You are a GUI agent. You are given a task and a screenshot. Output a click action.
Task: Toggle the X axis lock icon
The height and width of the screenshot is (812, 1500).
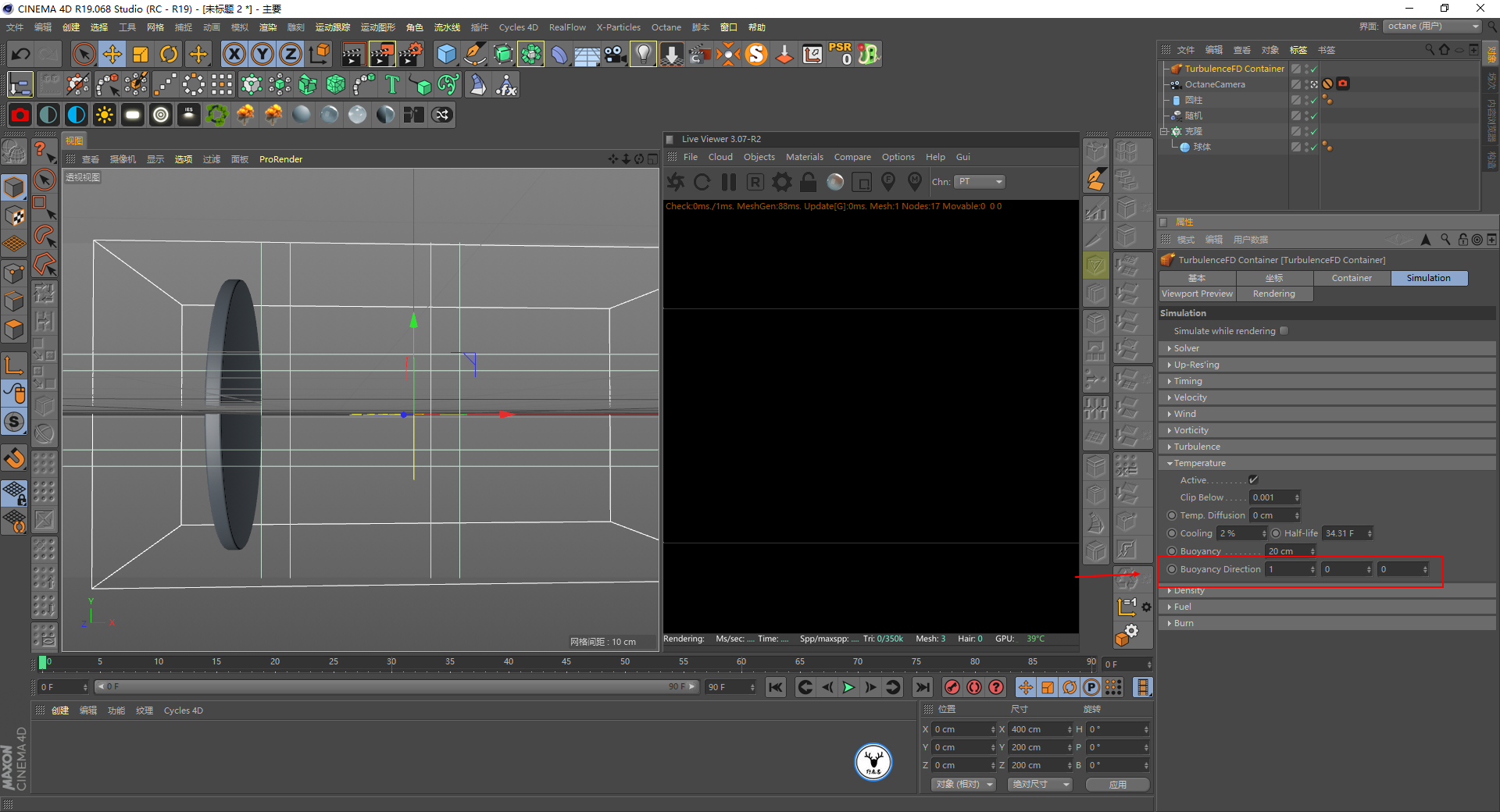tap(234, 54)
